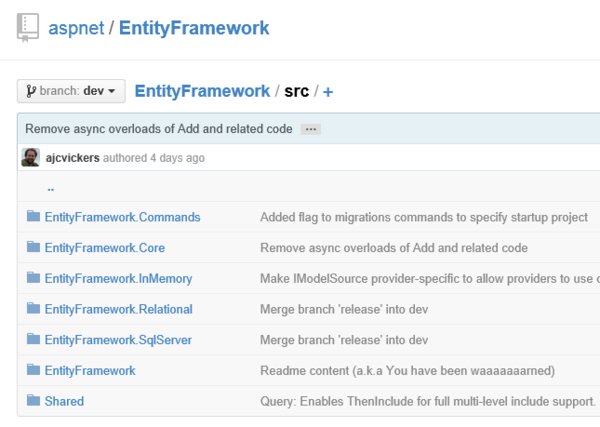Screen dimensions: 600x427
Task: Open the EntityFramework.SqlServer folder
Action: pos(118,340)
